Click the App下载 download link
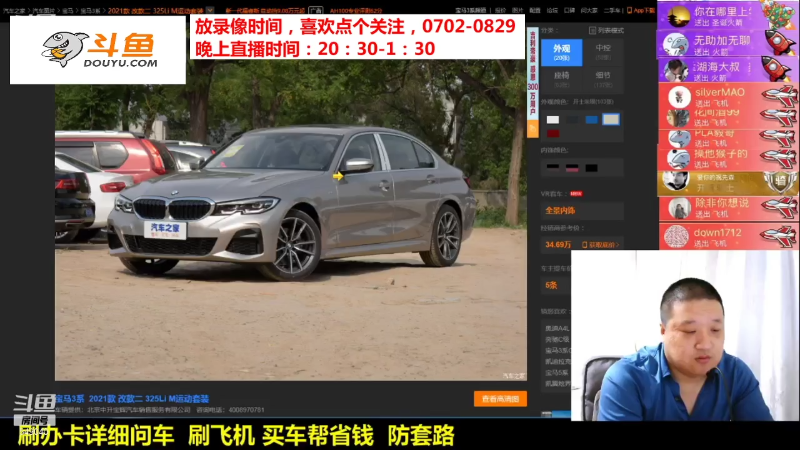Image resolution: width=800 pixels, height=450 pixels. point(641,10)
